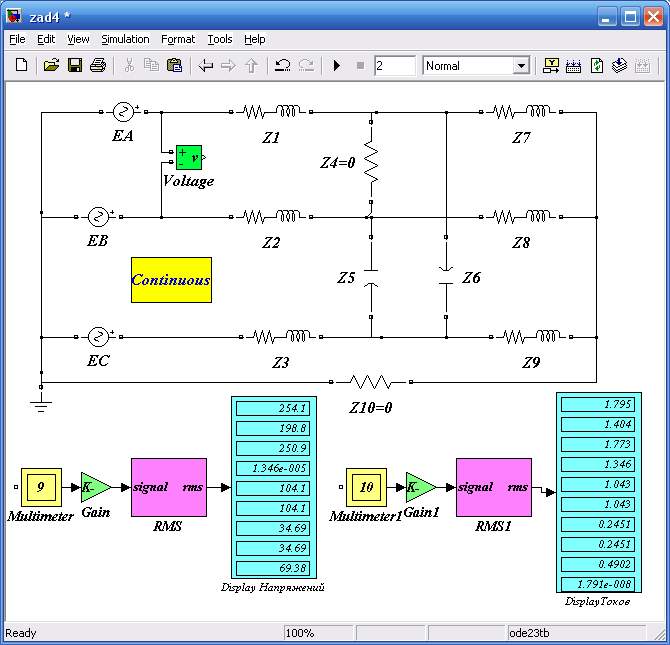Open the Library Browser toolbar icon

point(551,65)
